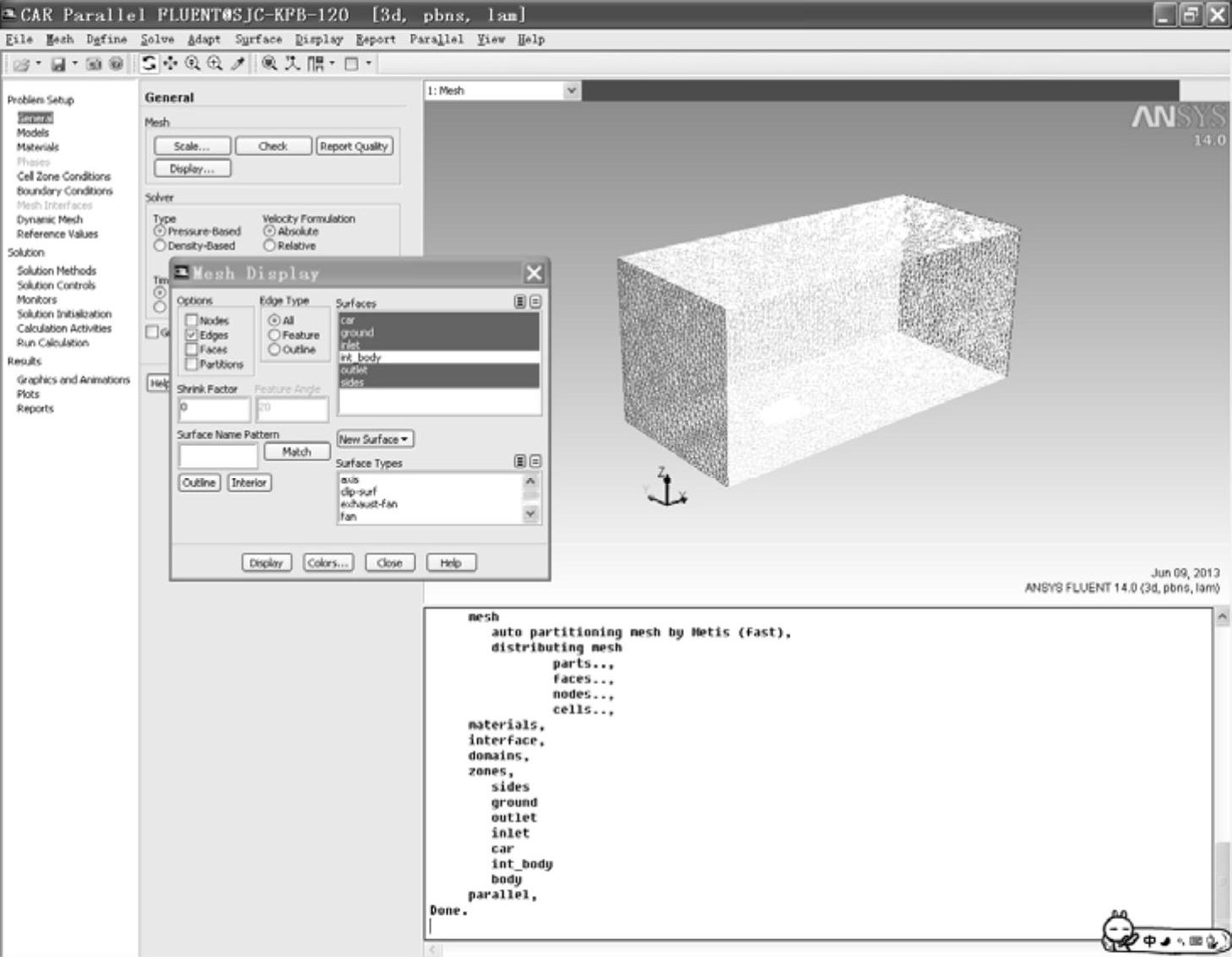Select all surfaces using Surfaces list icon
The image size is (1232, 957).
pos(520,302)
